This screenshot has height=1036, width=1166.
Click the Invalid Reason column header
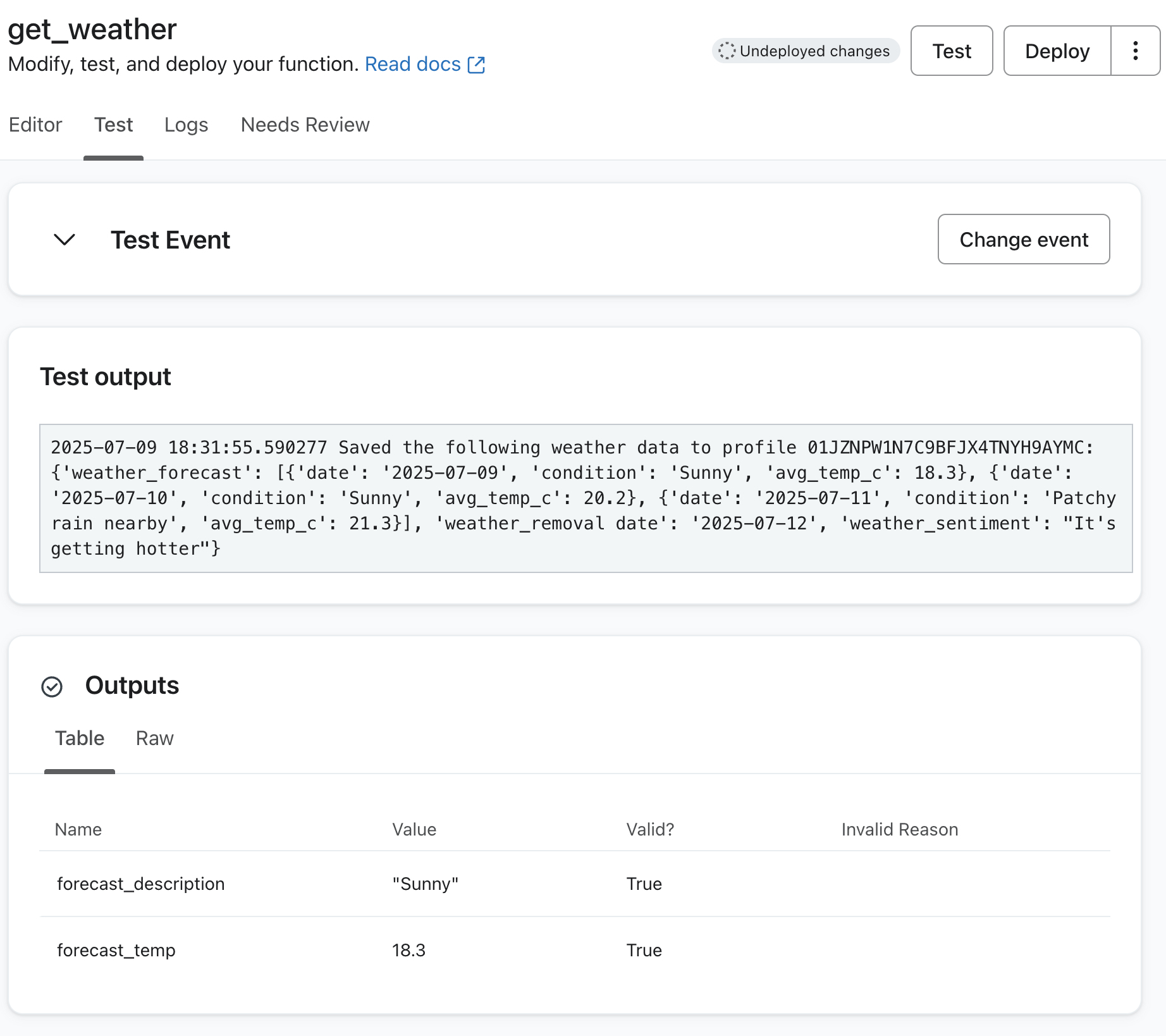click(900, 829)
